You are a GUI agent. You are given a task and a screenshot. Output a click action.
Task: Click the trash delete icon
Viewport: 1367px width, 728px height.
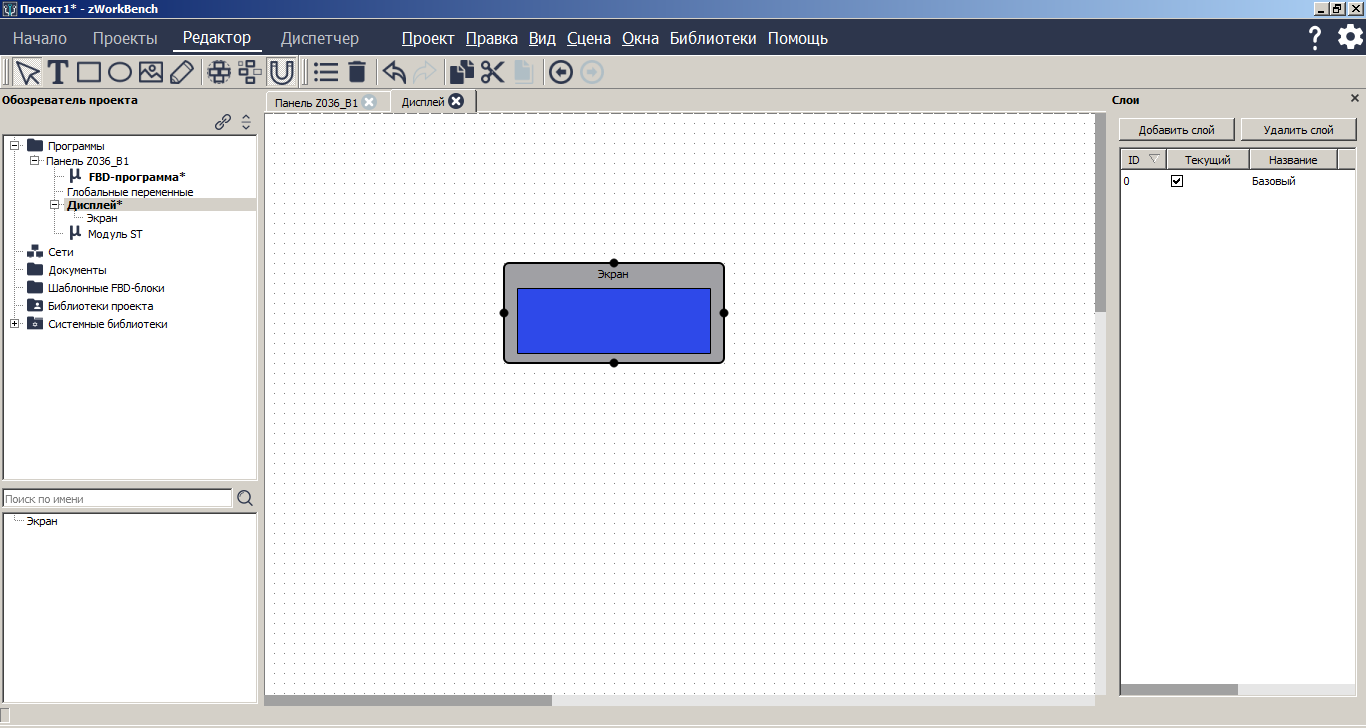(x=357, y=72)
